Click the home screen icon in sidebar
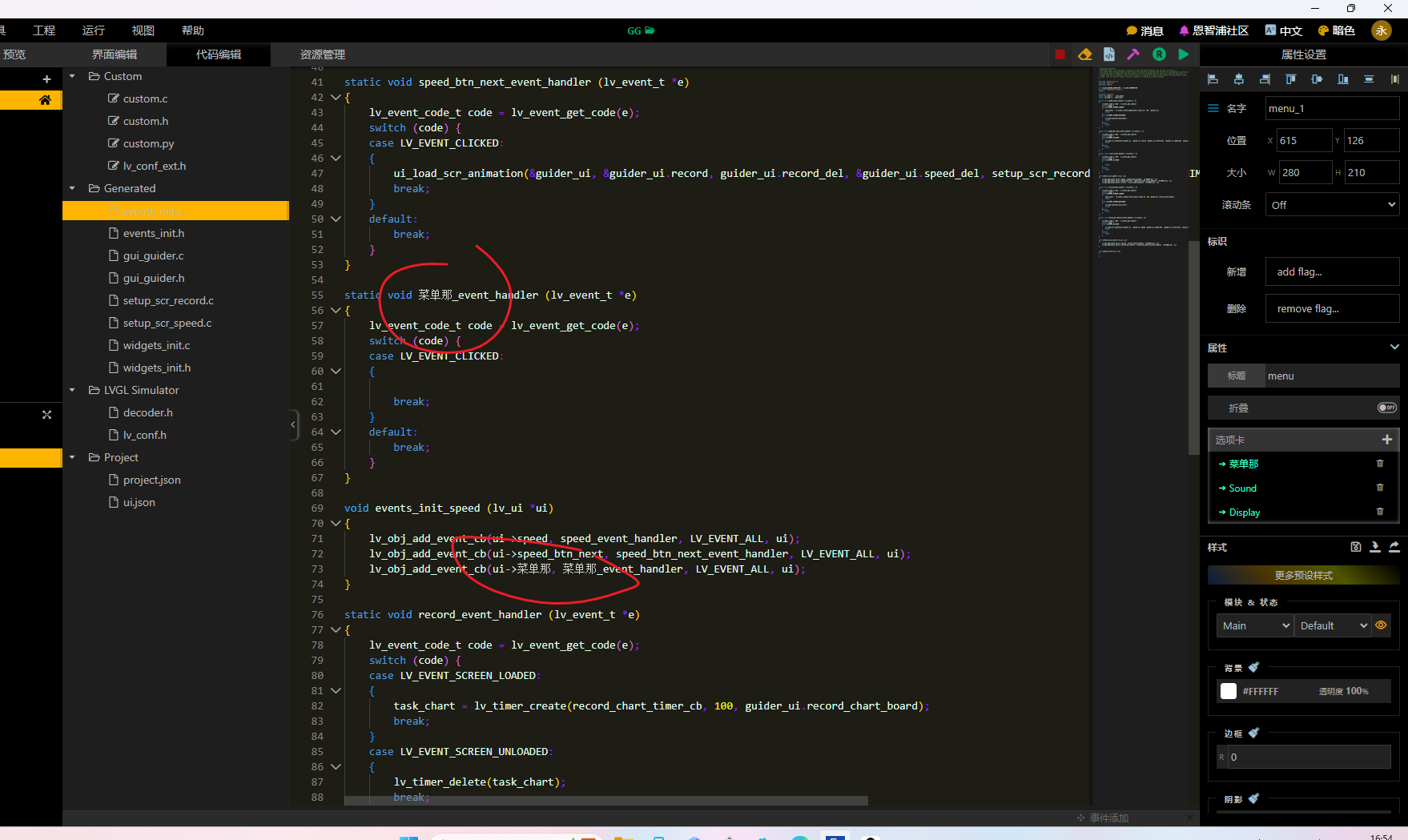 (45, 100)
